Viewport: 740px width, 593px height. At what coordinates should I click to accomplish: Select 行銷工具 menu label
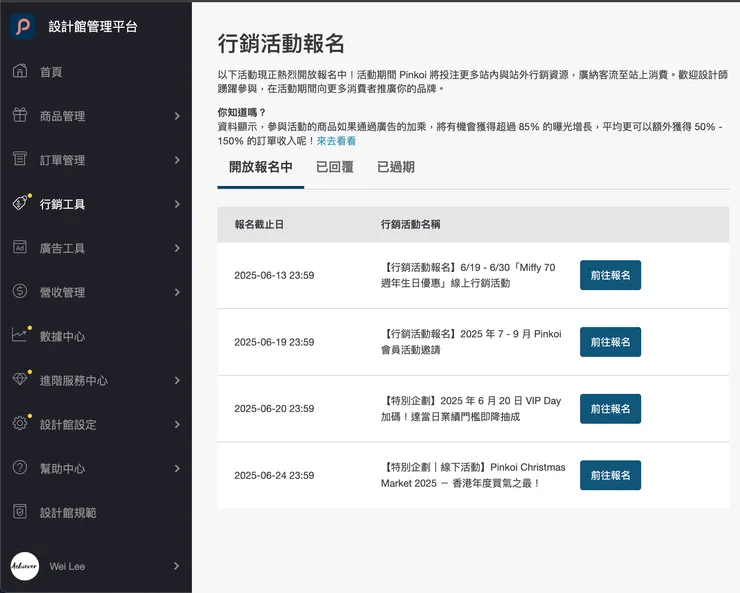pyautogui.click(x=62, y=204)
